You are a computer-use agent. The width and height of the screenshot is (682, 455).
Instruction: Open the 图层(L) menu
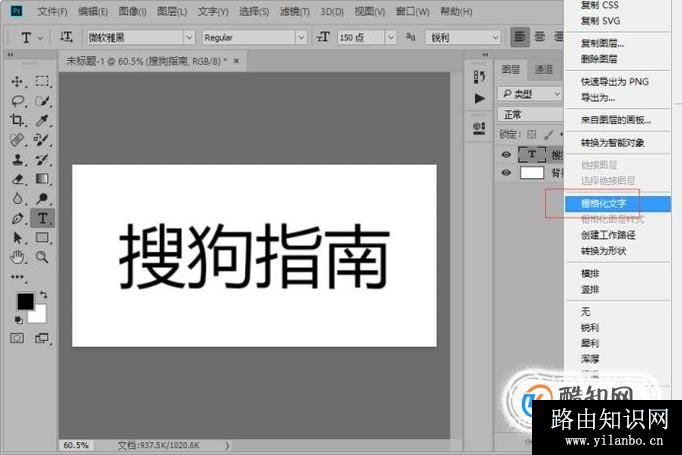(172, 12)
